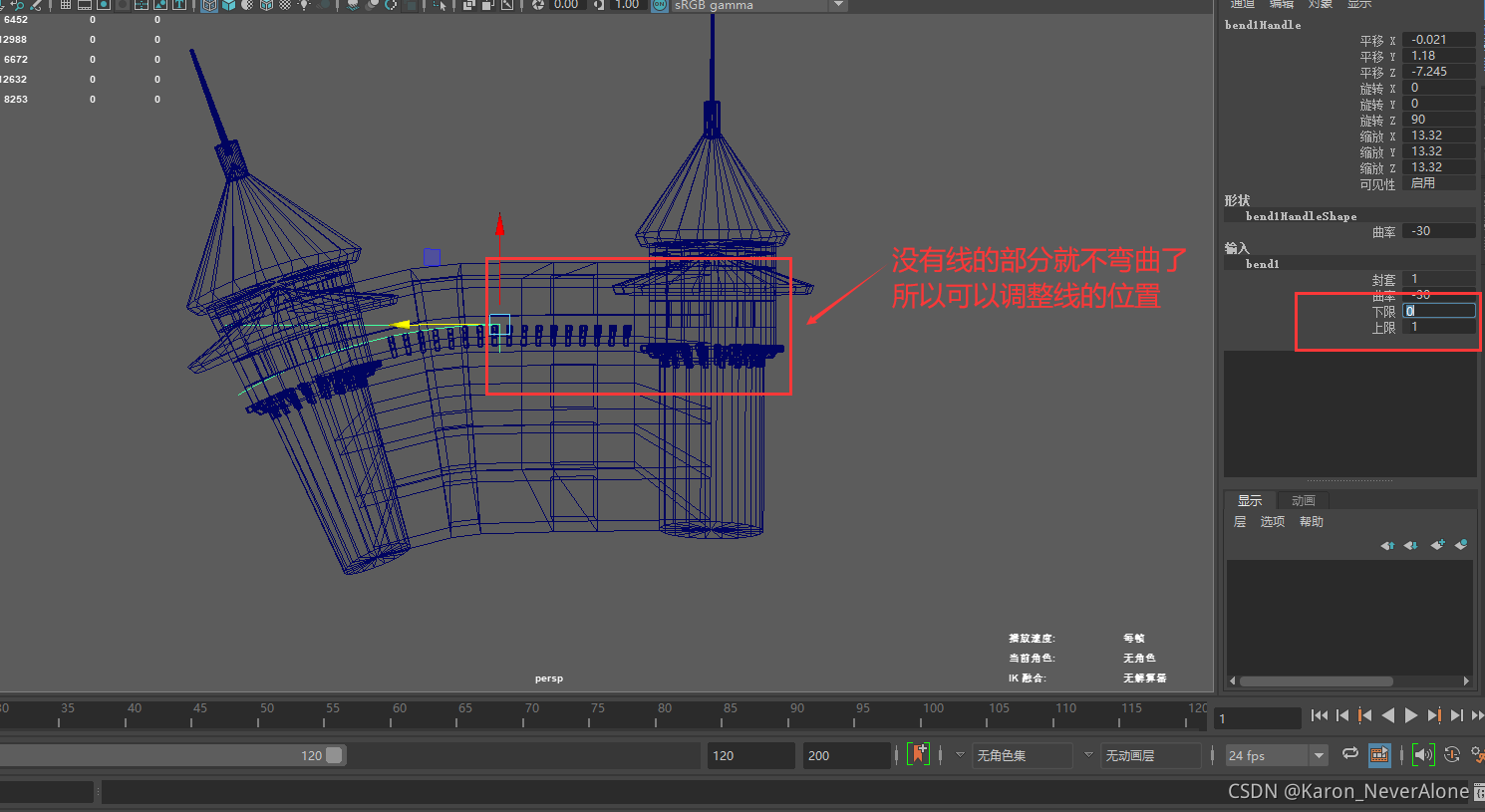Go to end of playback range
The image size is (1485, 812).
[x=1478, y=715]
